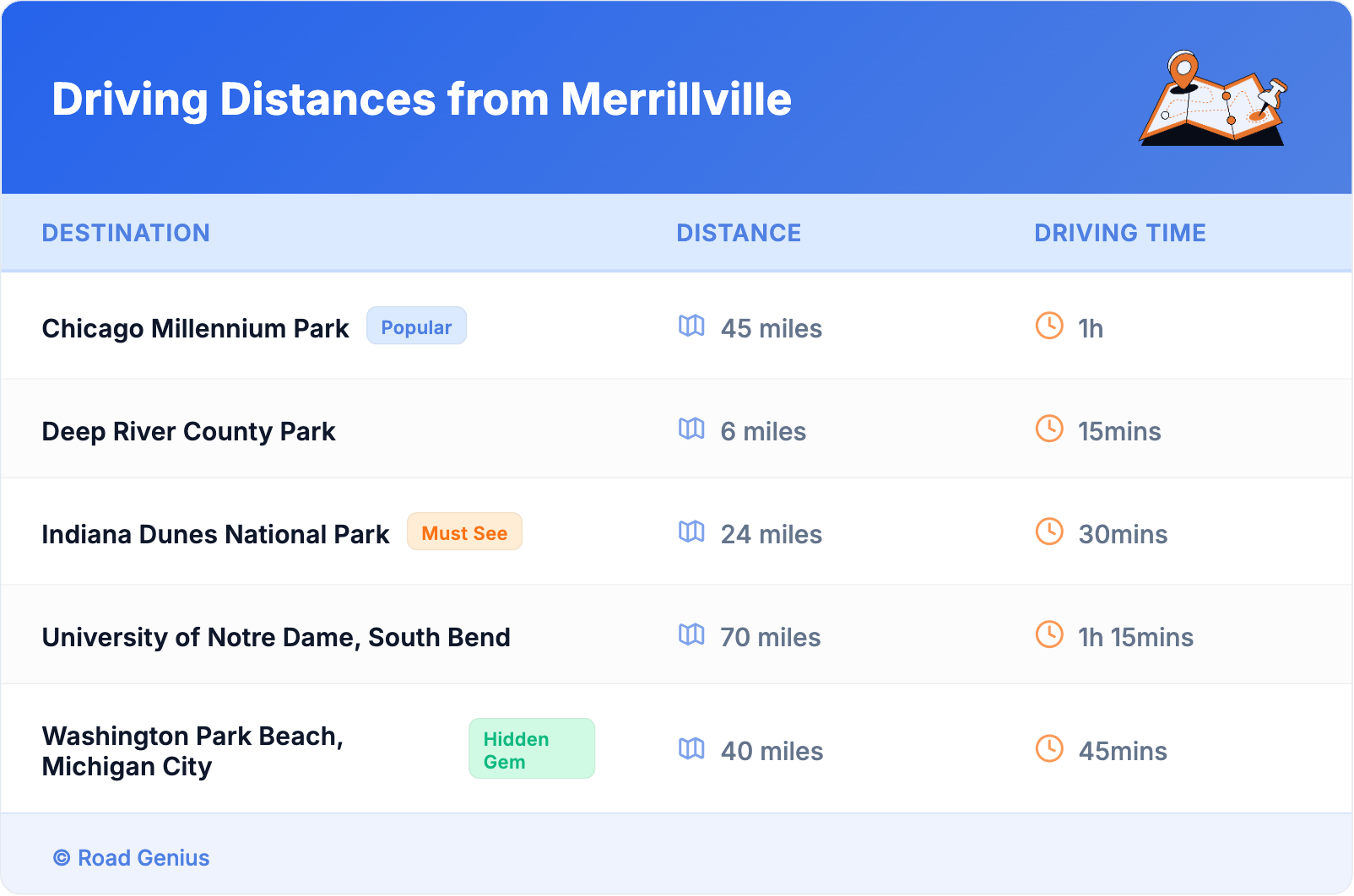Click the Distance column header
The image size is (1354, 896).
click(739, 233)
